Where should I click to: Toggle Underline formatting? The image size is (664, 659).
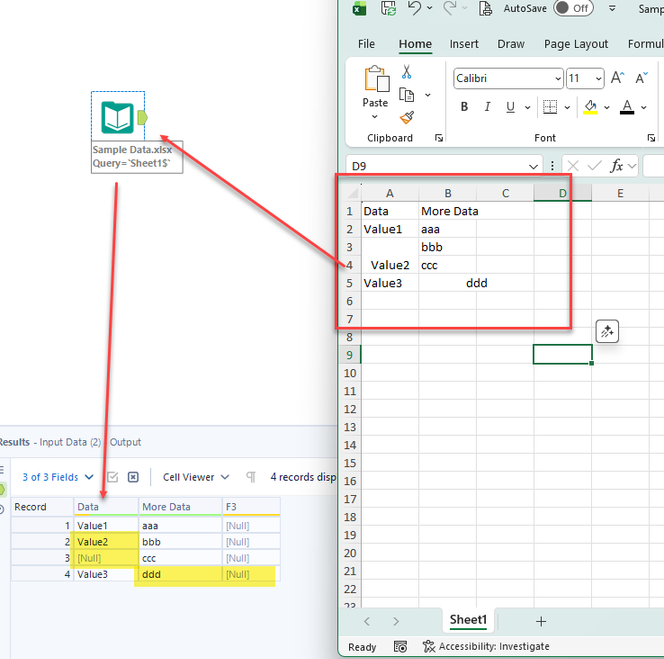pyautogui.click(x=511, y=107)
